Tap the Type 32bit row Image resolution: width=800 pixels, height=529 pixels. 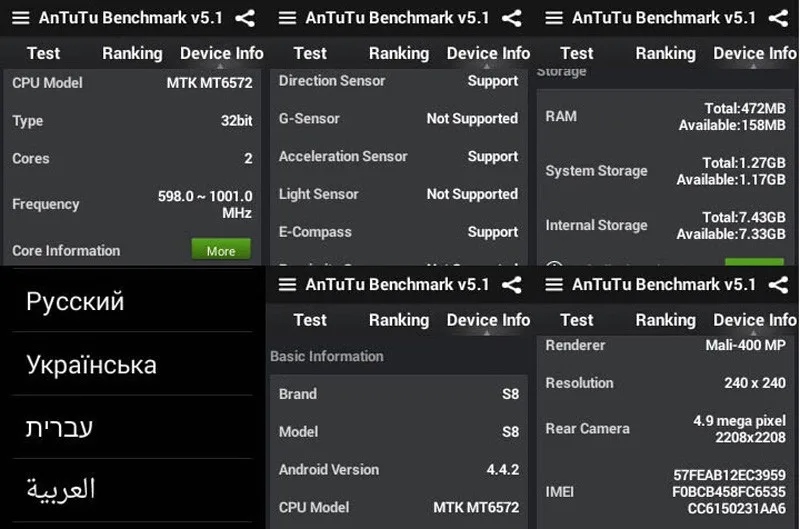tap(132, 121)
